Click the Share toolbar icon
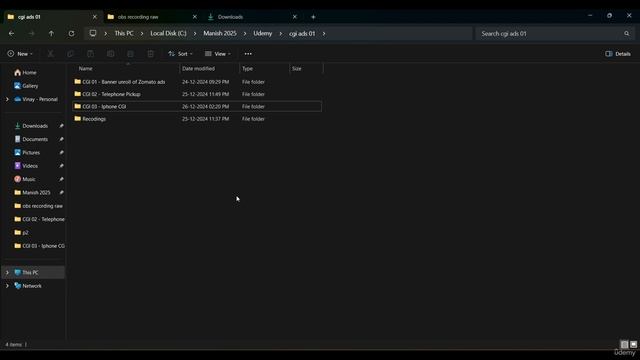 (131, 54)
